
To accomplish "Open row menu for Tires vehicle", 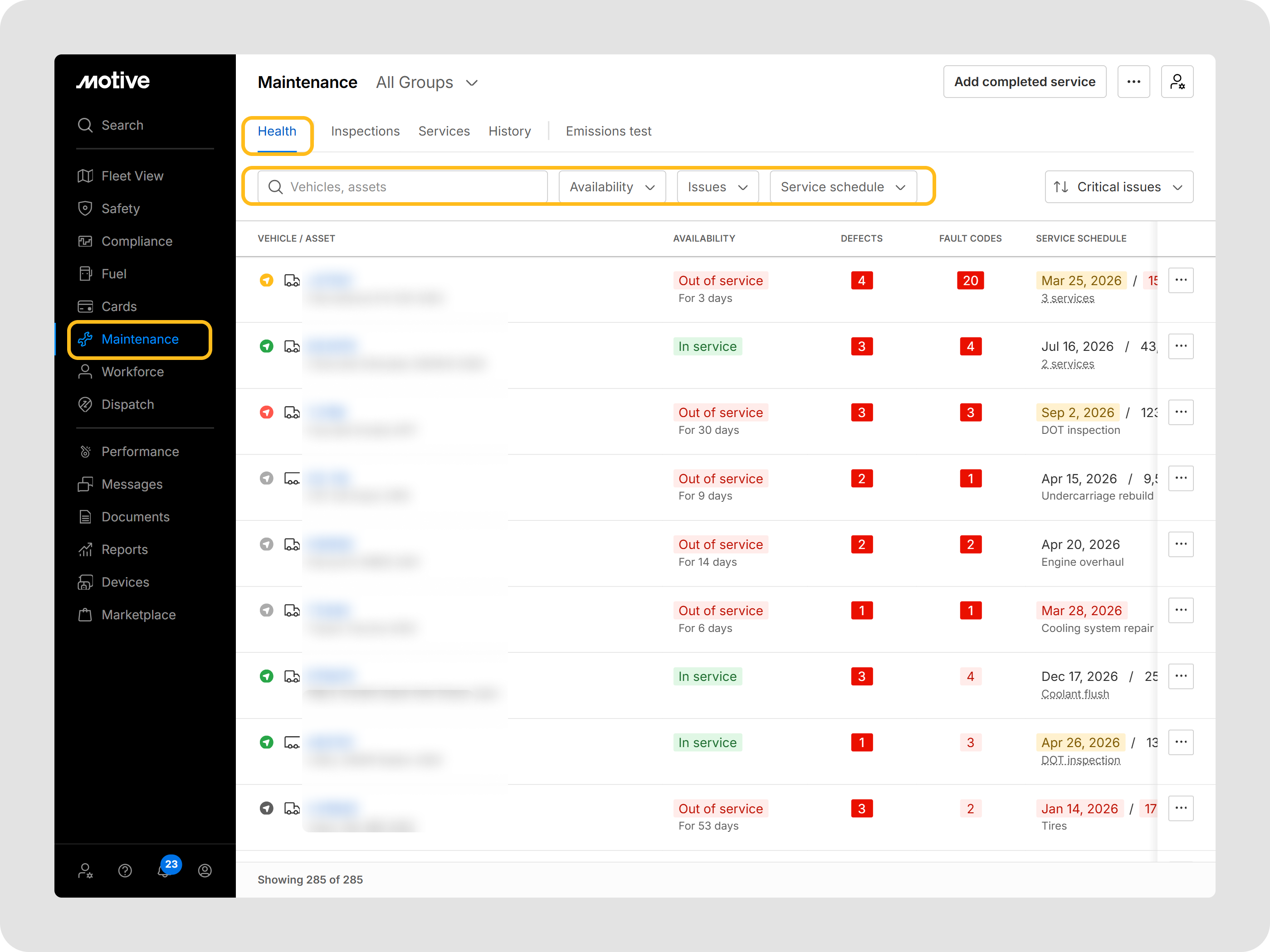I will click(x=1181, y=809).
